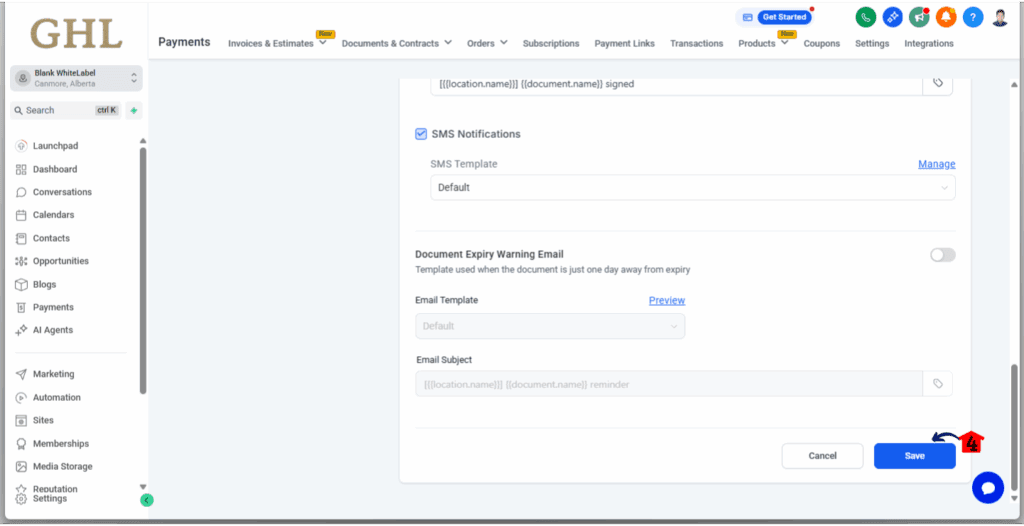Click the main page vertical scrollbar thumb
1024x526 pixels.
point(1014,426)
